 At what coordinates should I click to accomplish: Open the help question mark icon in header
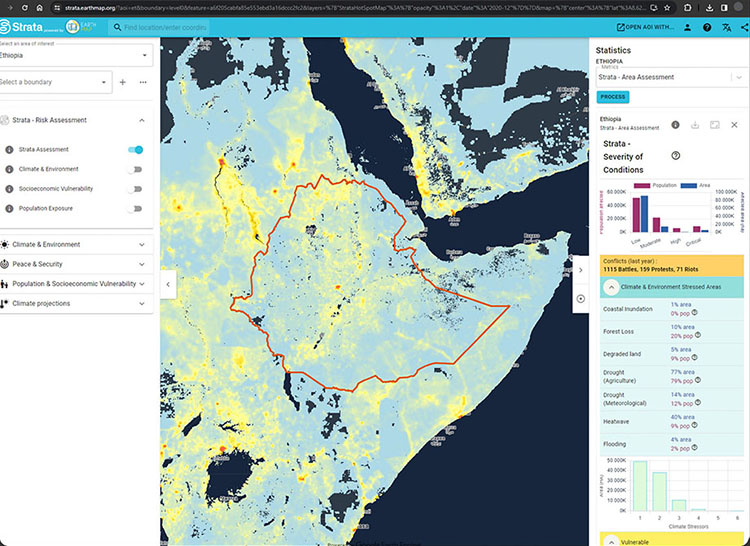click(707, 27)
